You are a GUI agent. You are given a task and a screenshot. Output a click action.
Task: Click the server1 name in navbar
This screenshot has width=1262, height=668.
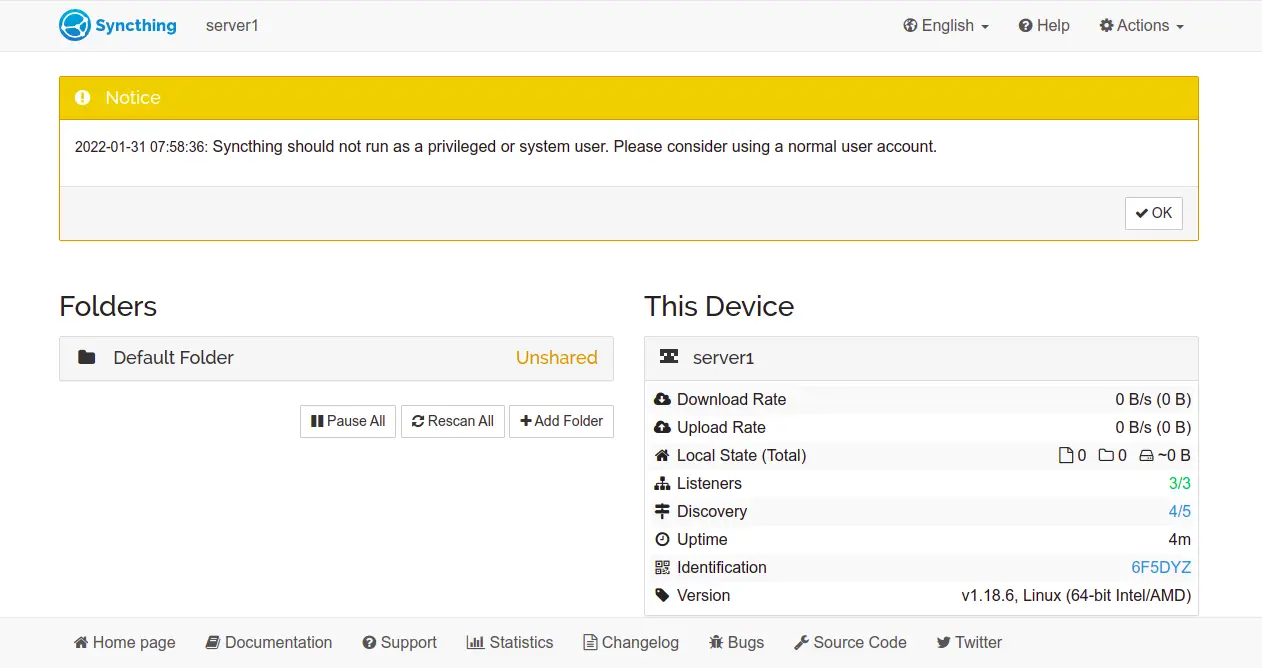[x=232, y=26]
